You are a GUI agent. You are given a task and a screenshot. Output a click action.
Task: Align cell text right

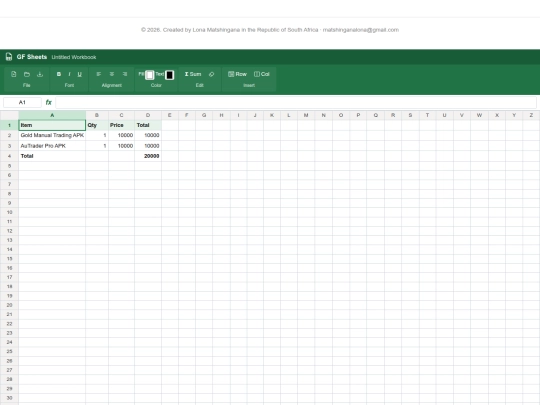[x=125, y=74]
